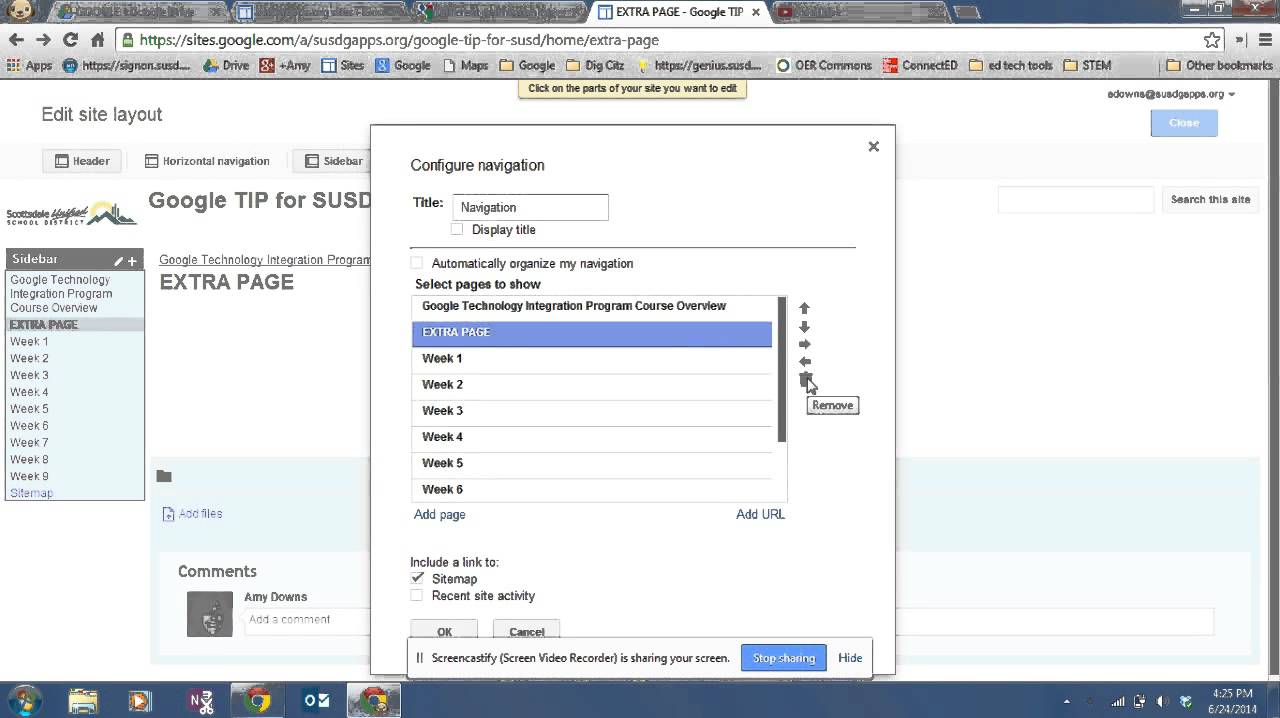
Task: Click the folder icon above Add files
Action: point(164,476)
